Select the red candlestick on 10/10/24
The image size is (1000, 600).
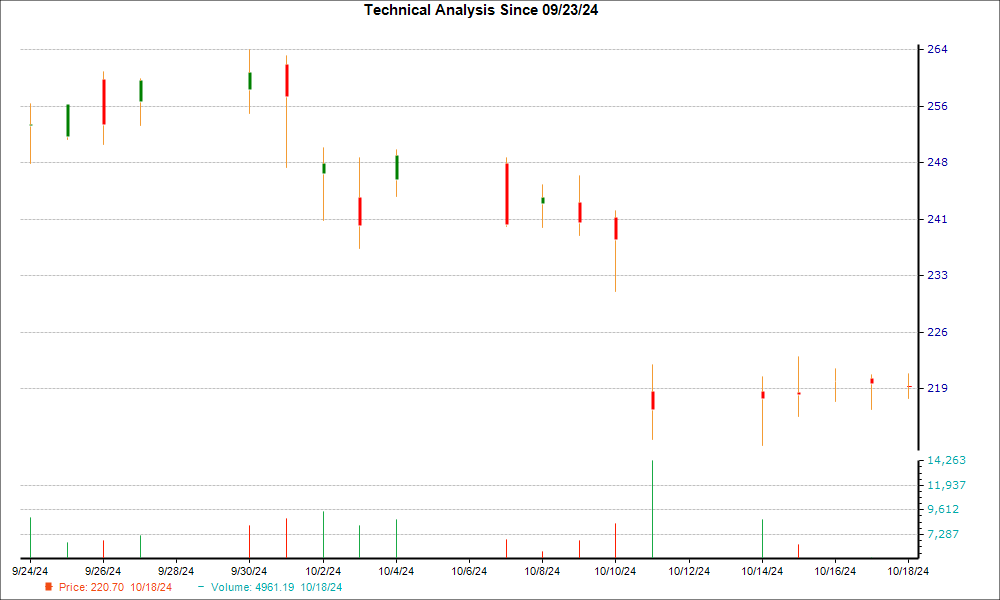point(616,228)
